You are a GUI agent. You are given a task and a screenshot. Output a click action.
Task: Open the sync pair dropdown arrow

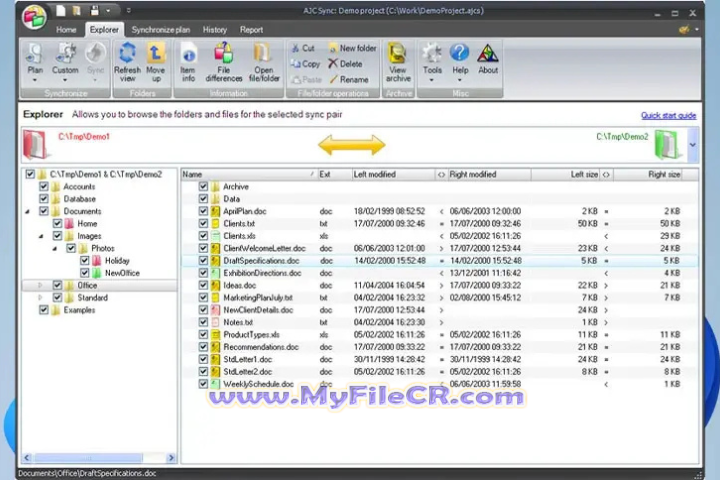click(693, 145)
